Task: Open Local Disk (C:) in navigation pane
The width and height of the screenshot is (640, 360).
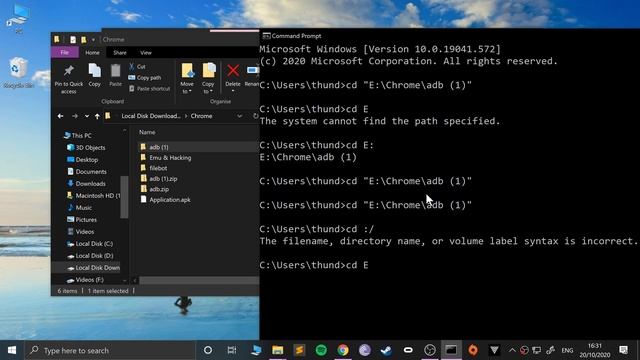Action: [94, 244]
